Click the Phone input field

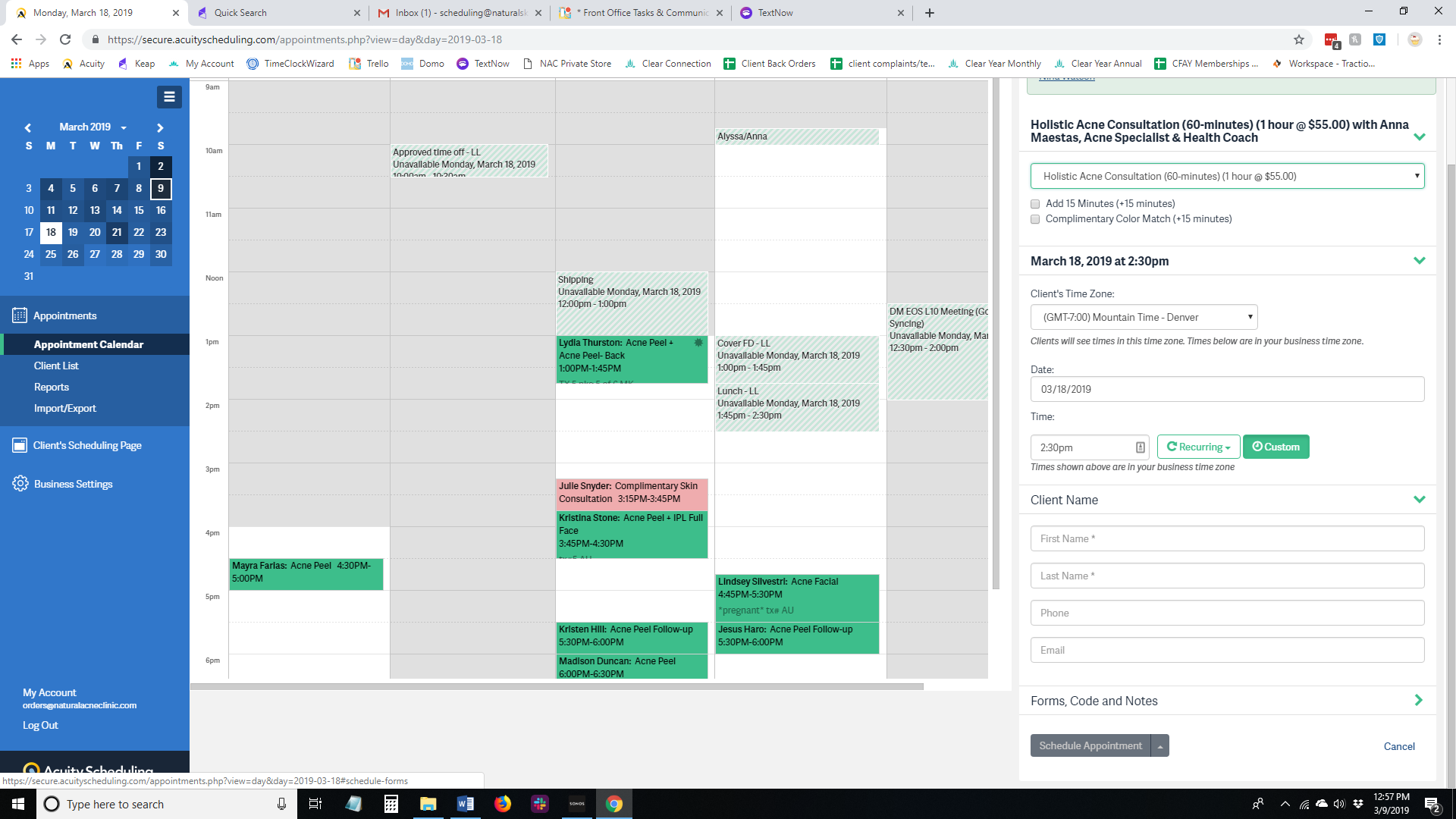pos(1227,613)
